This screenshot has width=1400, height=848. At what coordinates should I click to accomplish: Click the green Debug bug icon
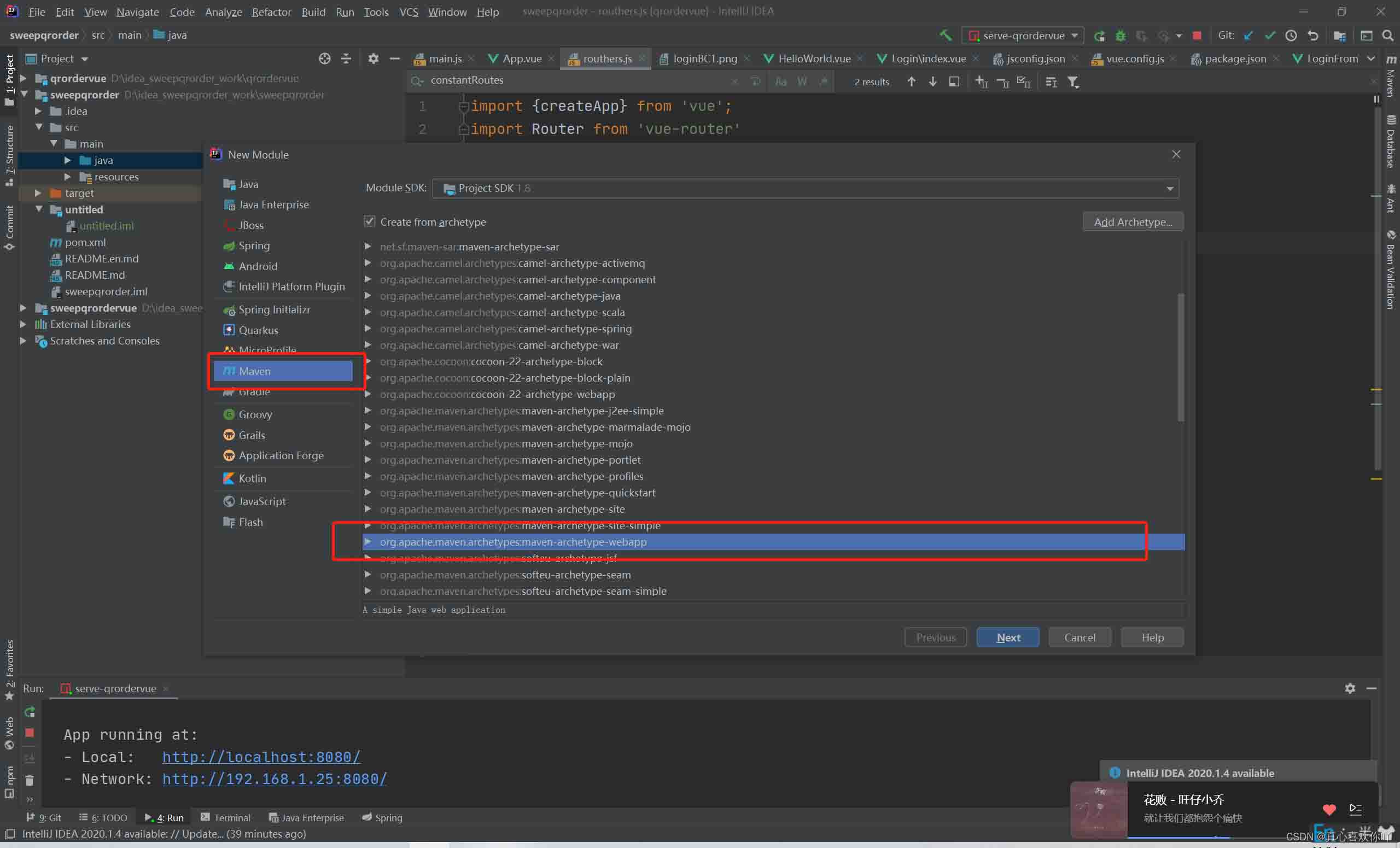pyautogui.click(x=1121, y=35)
